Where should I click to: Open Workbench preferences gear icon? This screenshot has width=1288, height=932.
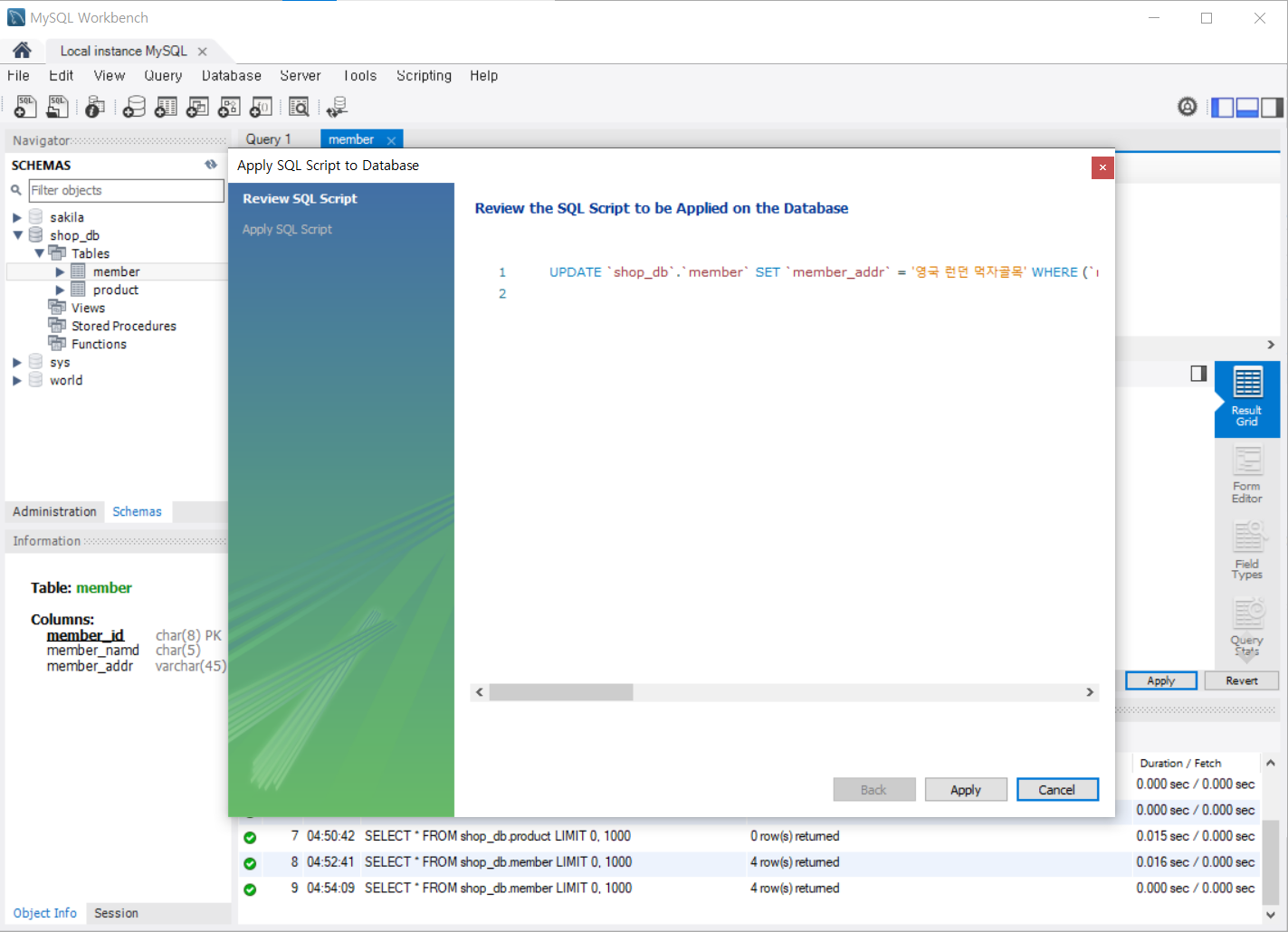[1187, 107]
